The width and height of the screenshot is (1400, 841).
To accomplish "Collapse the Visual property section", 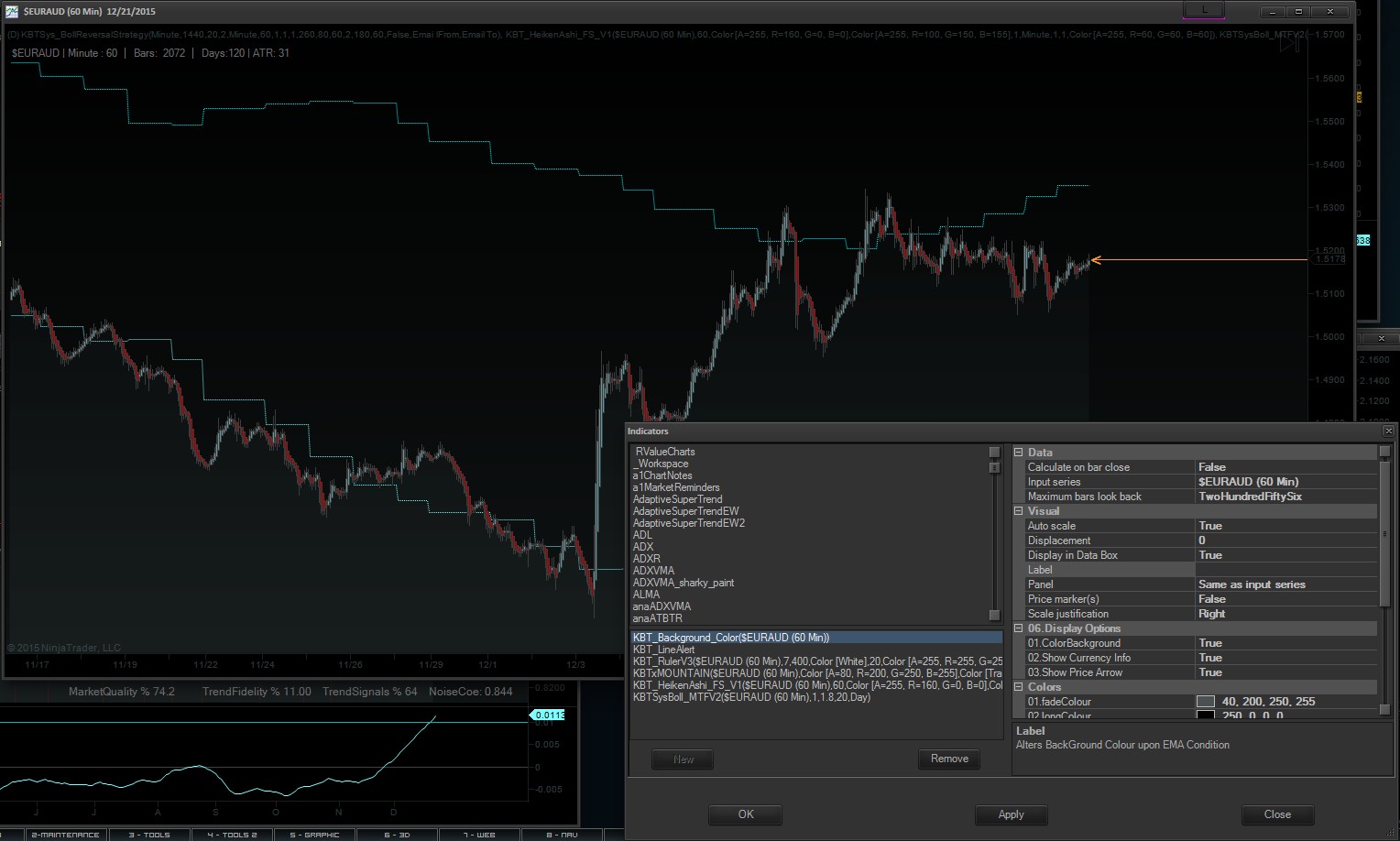I will coord(1018,511).
